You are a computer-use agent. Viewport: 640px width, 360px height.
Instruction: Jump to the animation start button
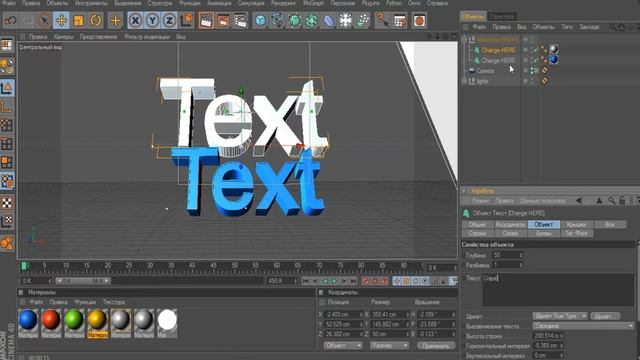[306, 281]
